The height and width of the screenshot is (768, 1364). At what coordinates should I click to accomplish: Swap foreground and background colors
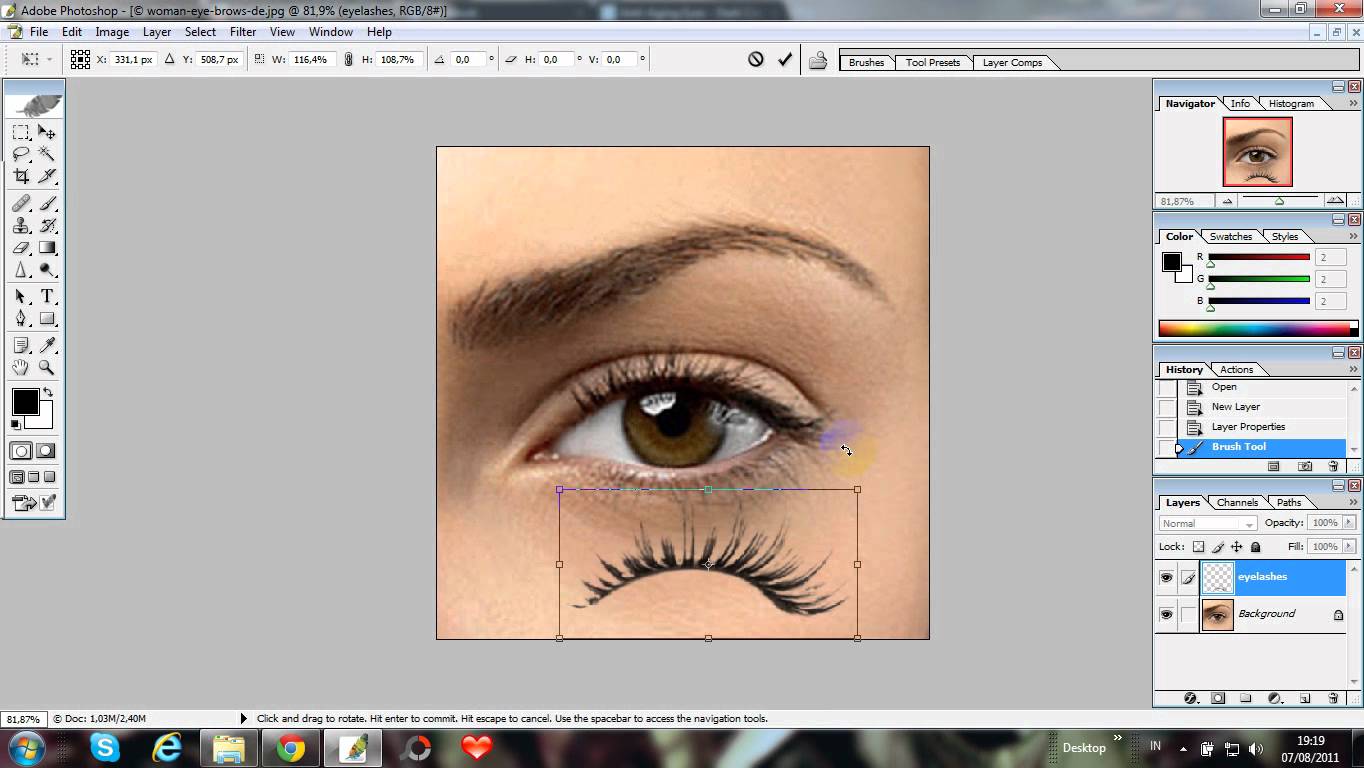[47, 391]
